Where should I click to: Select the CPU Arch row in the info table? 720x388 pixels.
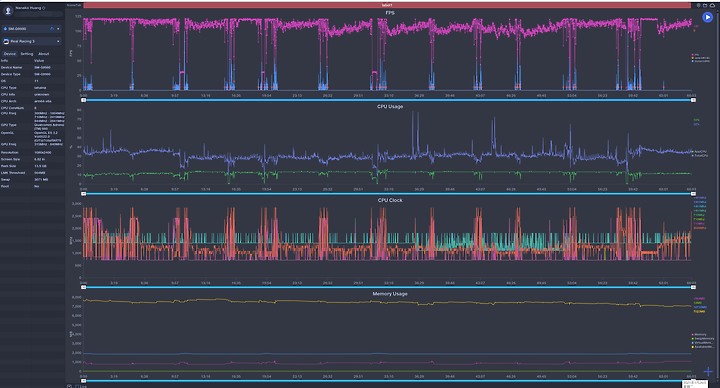[x=33, y=101]
